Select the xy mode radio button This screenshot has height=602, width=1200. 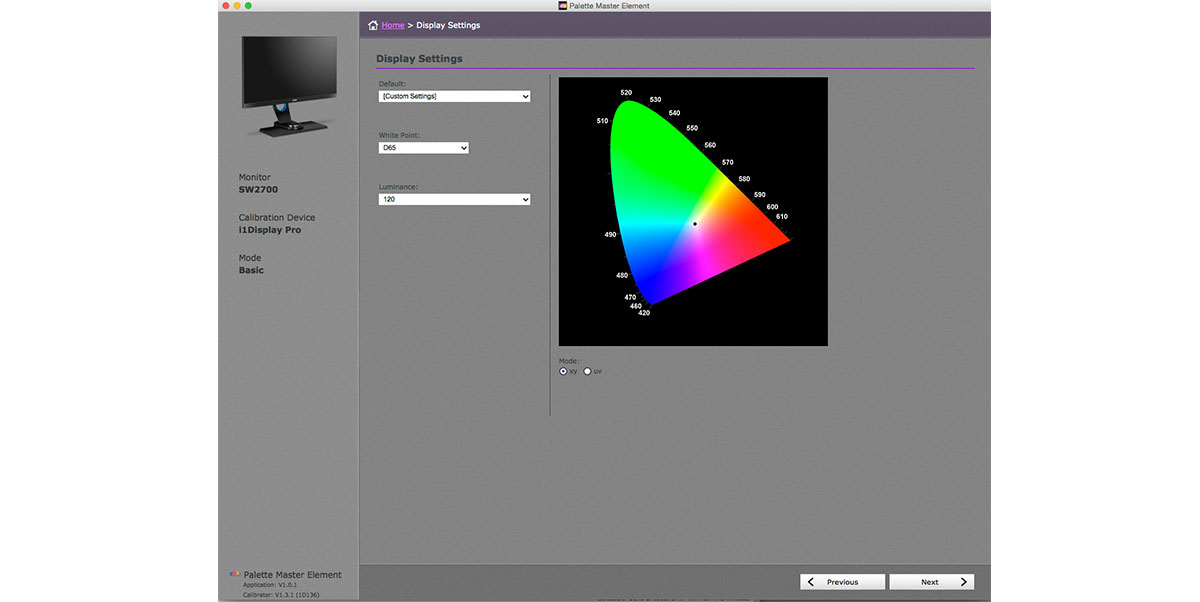[564, 371]
